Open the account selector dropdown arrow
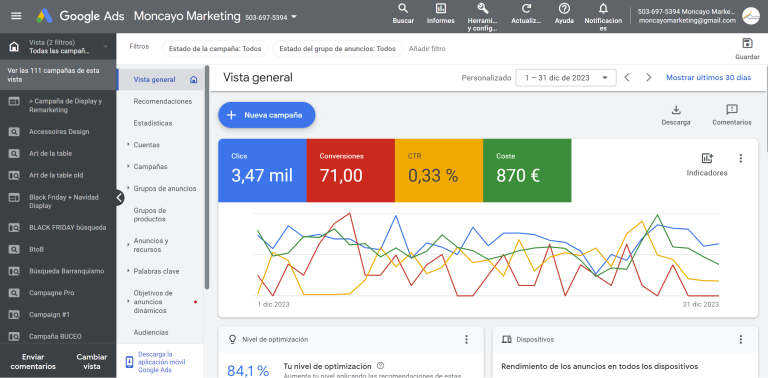The height and width of the screenshot is (378, 768). point(294,17)
